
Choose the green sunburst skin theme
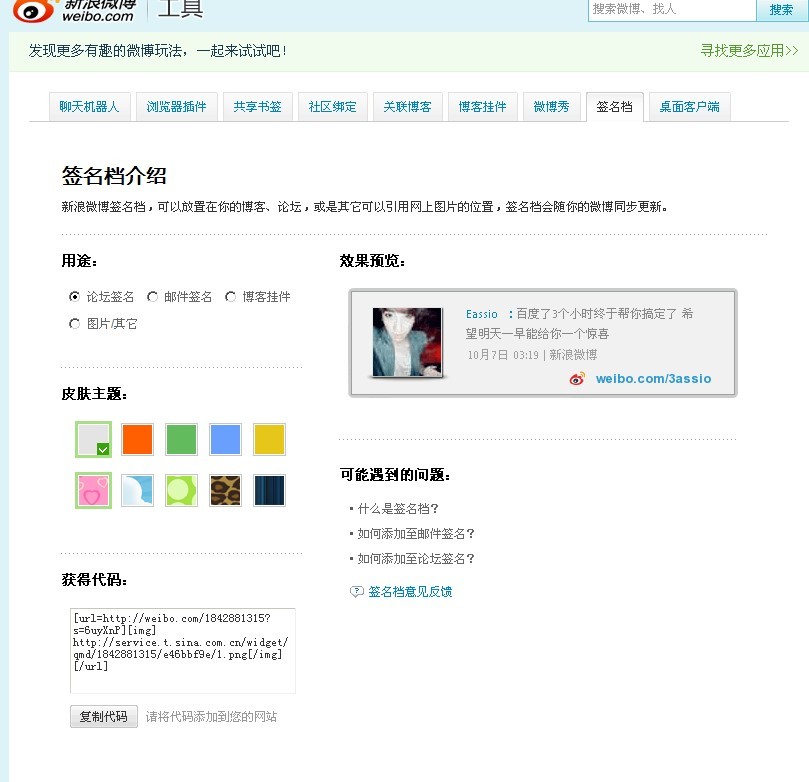click(181, 490)
